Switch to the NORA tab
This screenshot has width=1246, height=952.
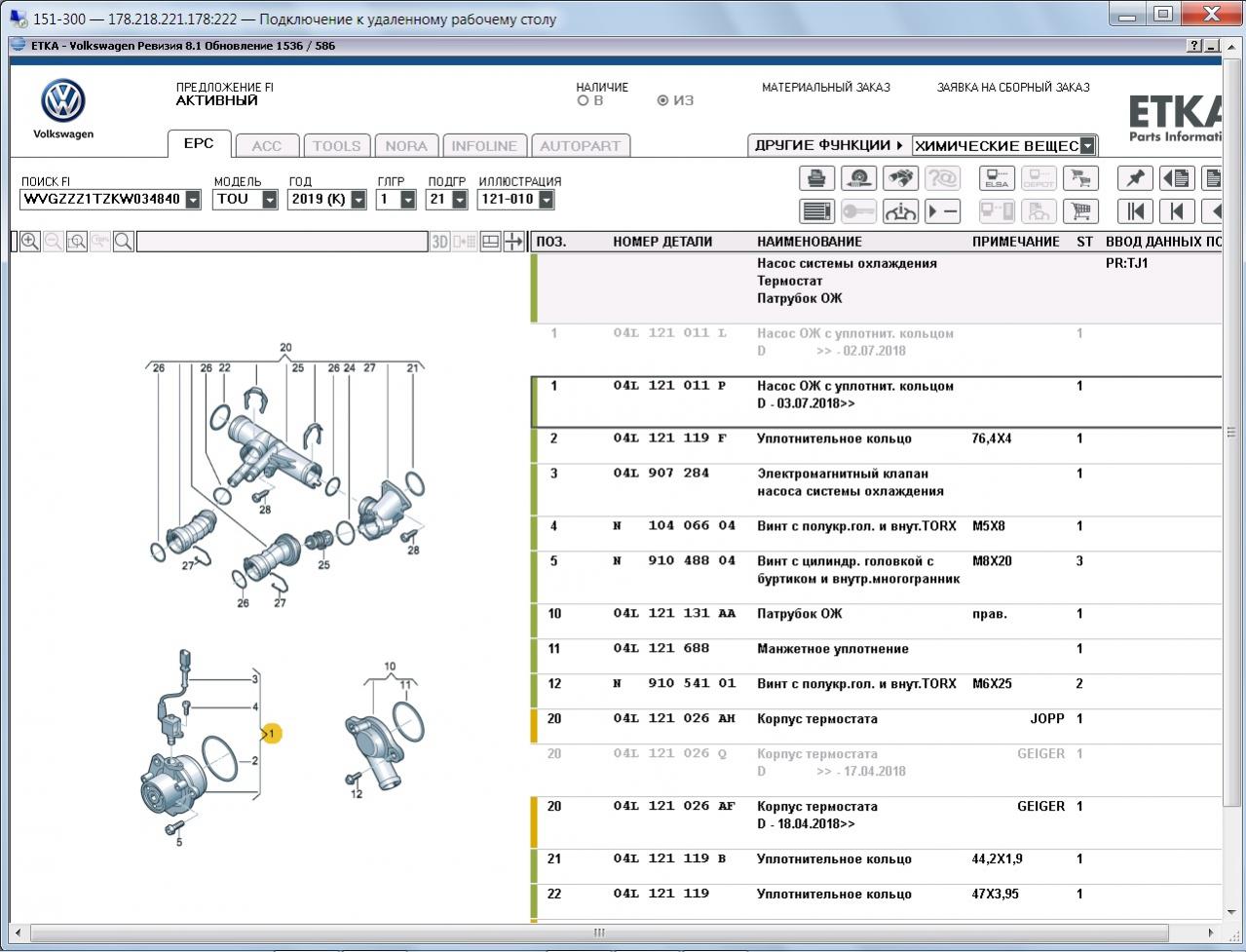click(x=406, y=146)
